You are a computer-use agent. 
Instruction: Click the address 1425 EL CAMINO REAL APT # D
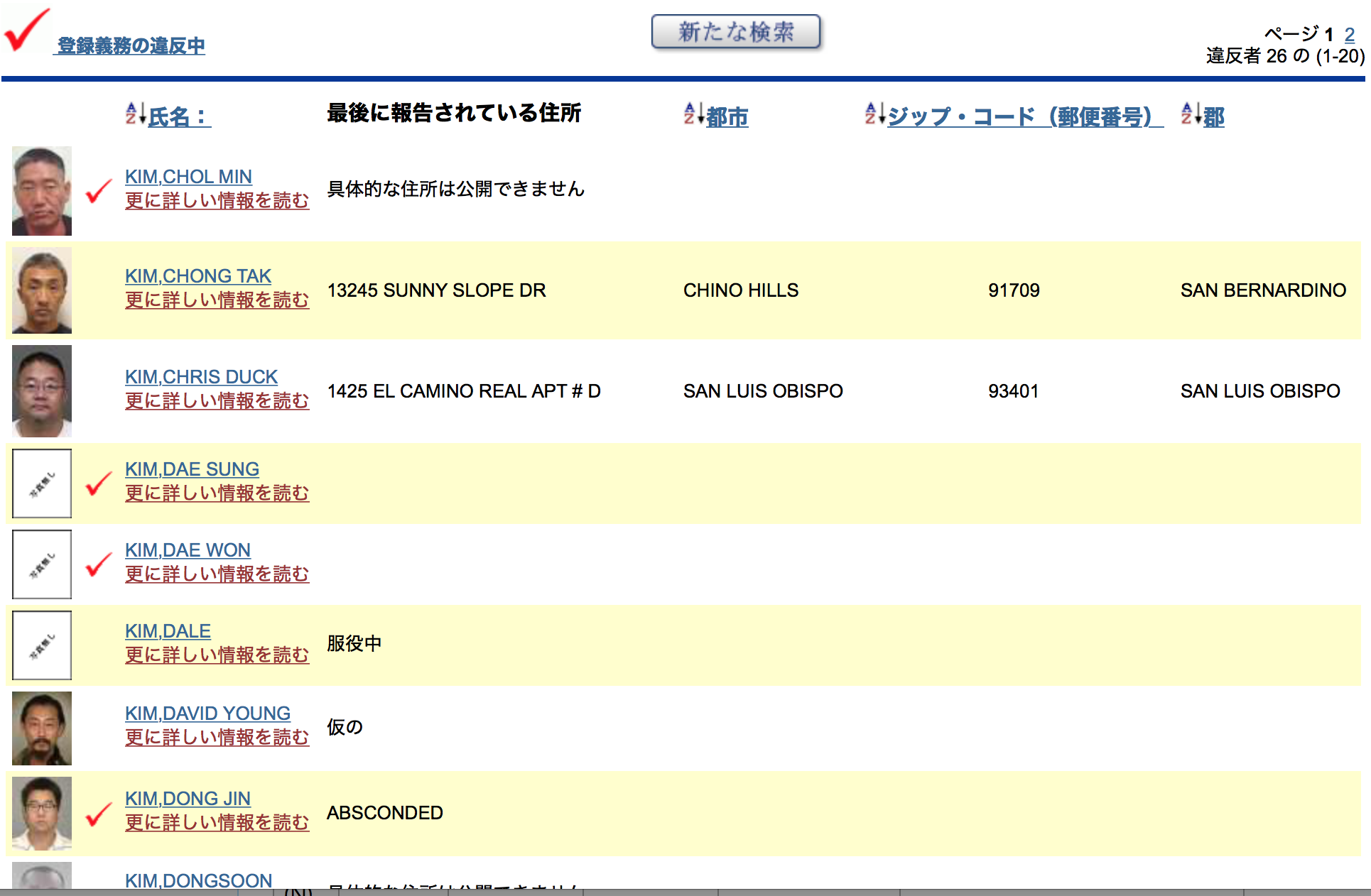point(464,391)
